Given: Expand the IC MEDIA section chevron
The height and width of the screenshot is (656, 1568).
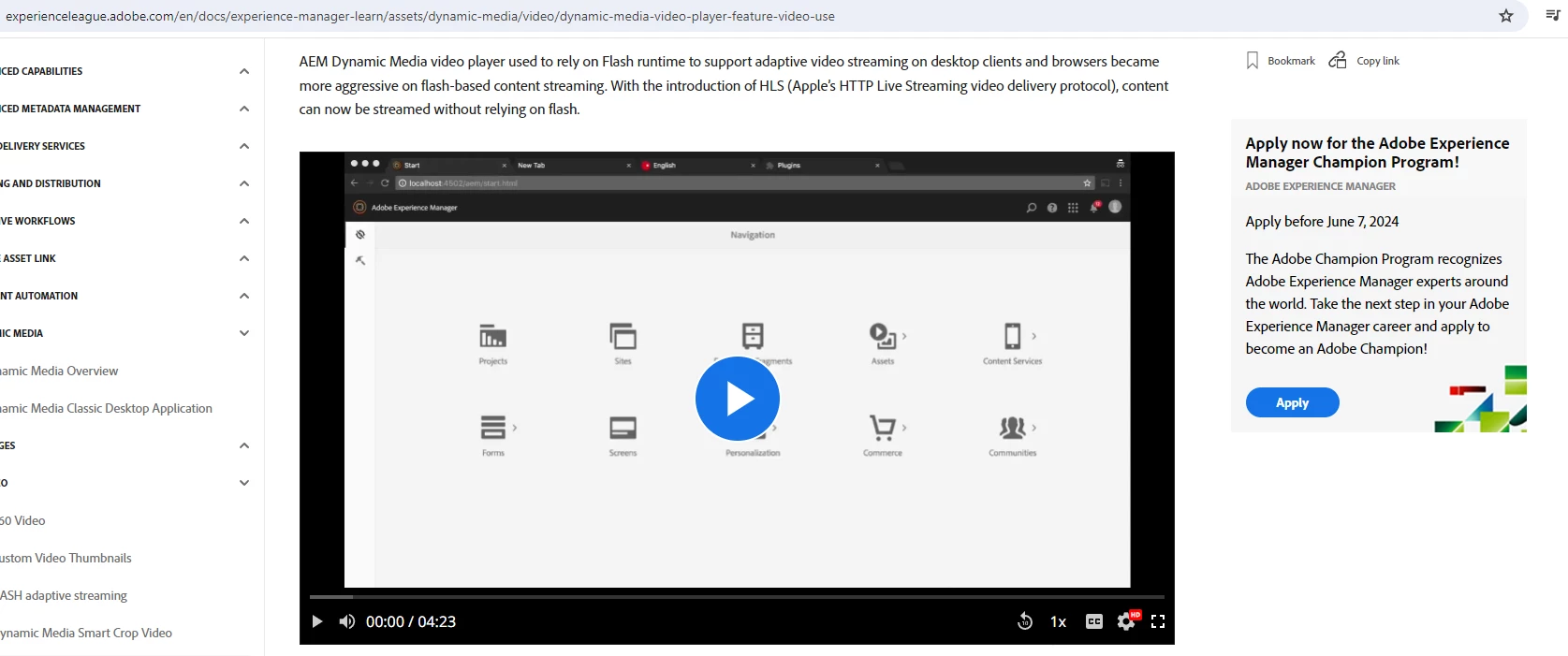Looking at the screenshot, I should tap(244, 333).
